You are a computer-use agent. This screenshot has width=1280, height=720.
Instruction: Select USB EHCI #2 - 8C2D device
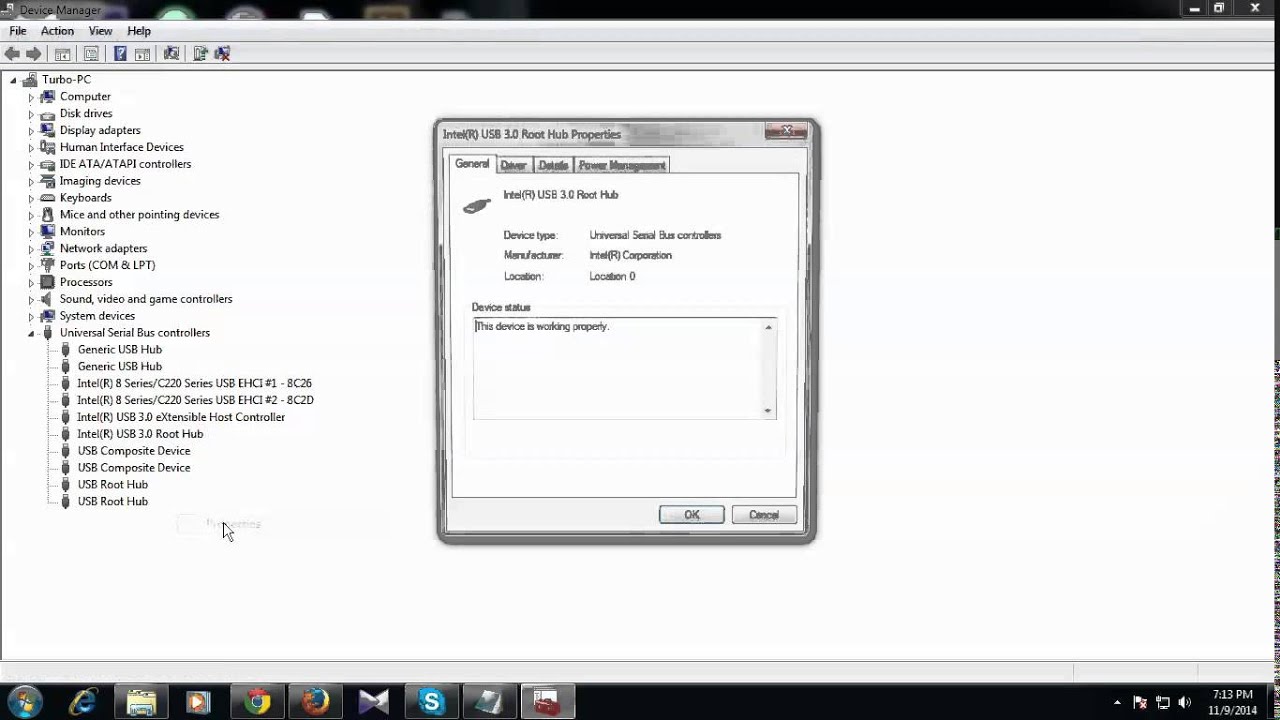coord(196,400)
